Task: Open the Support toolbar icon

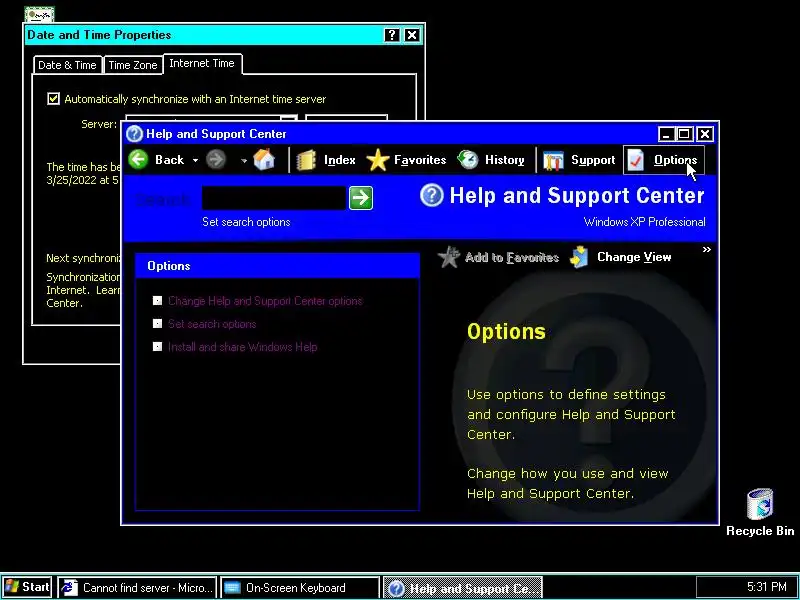Action: coord(553,160)
